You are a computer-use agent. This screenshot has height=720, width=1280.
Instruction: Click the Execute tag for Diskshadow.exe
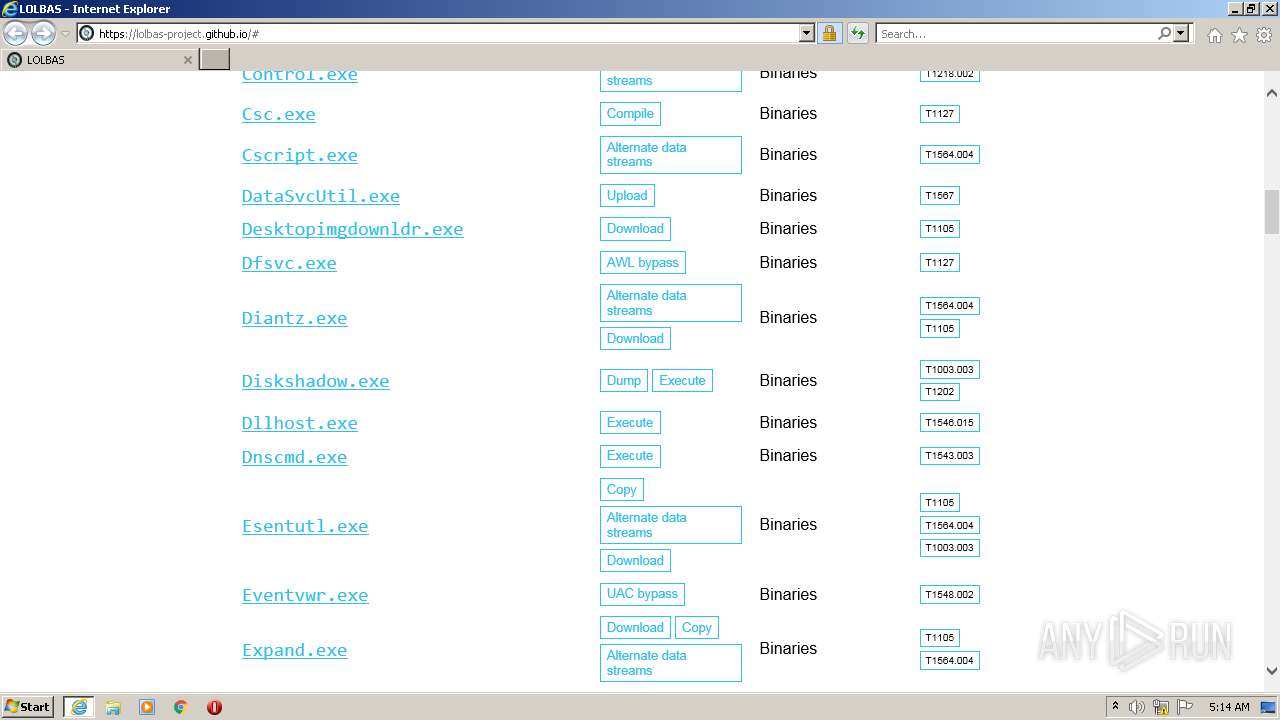[x=682, y=381]
